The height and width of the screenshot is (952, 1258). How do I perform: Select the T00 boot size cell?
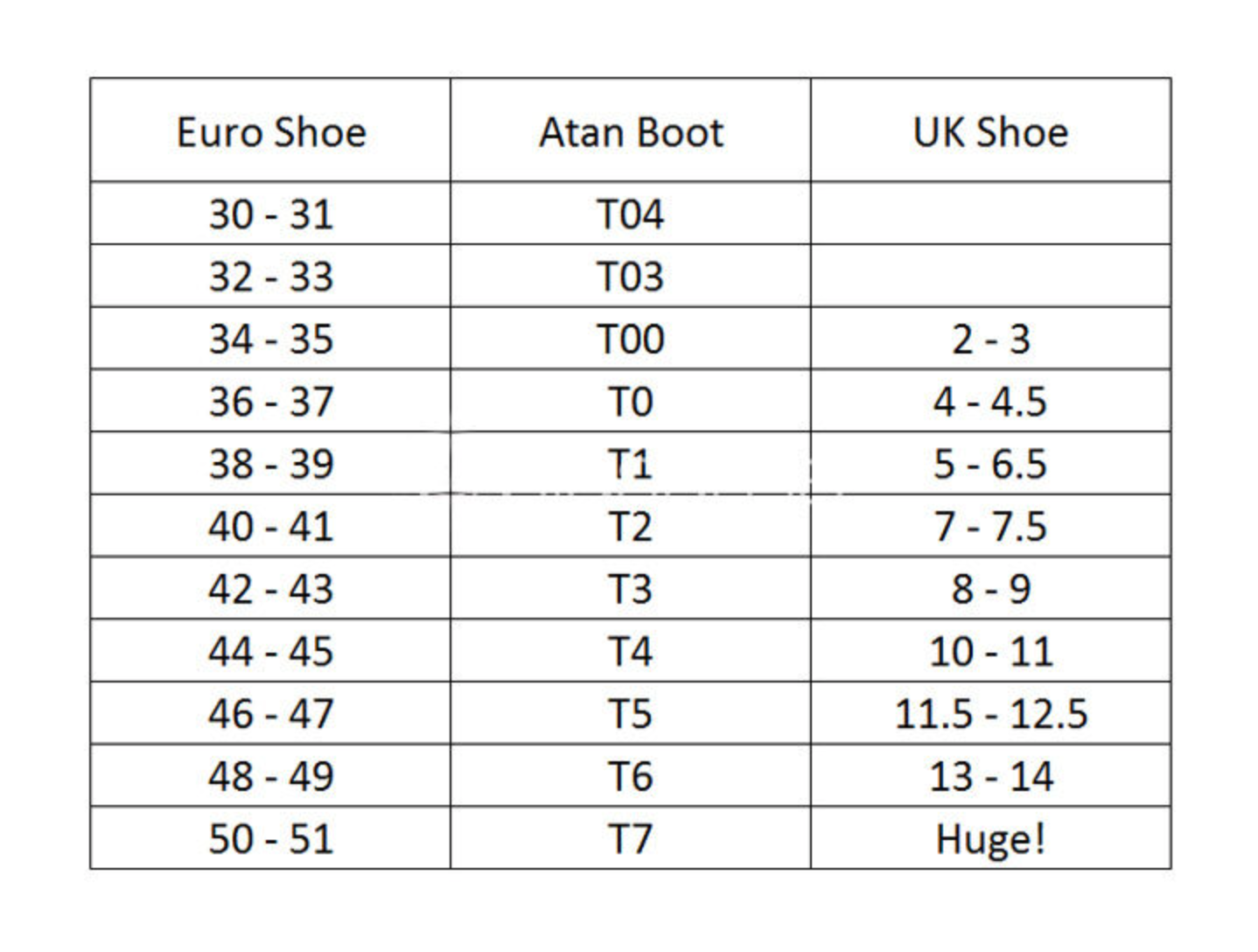631,338
